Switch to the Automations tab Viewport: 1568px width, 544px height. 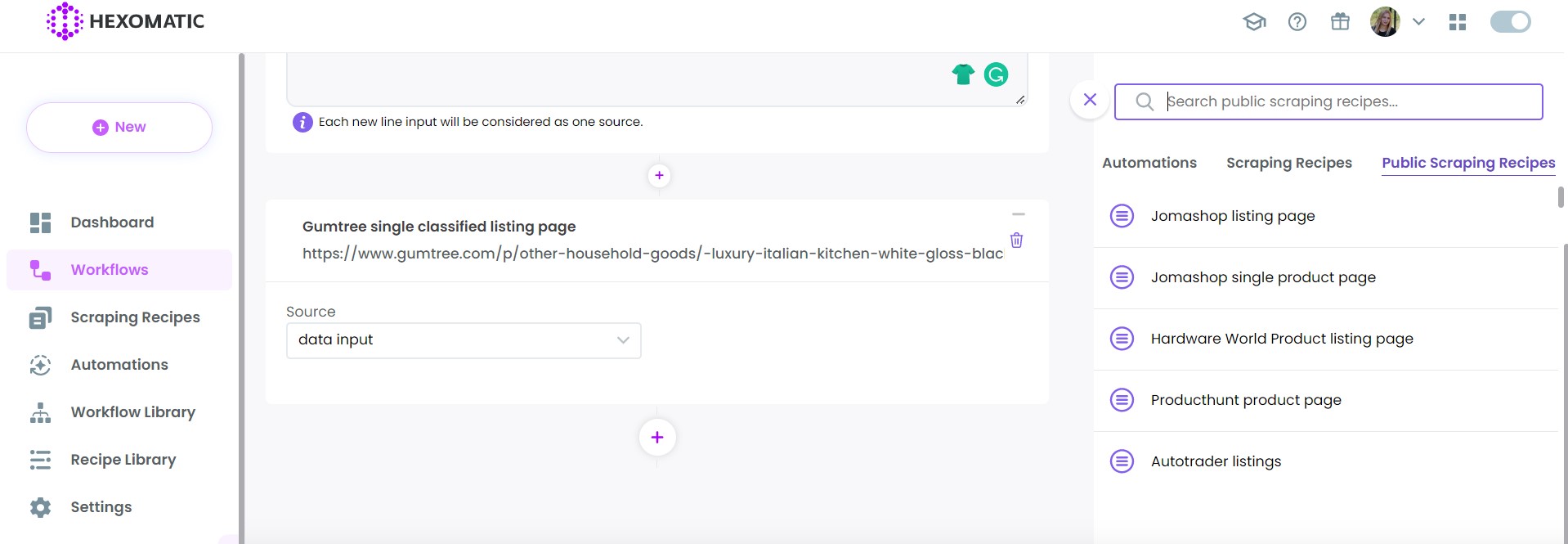tap(1149, 163)
